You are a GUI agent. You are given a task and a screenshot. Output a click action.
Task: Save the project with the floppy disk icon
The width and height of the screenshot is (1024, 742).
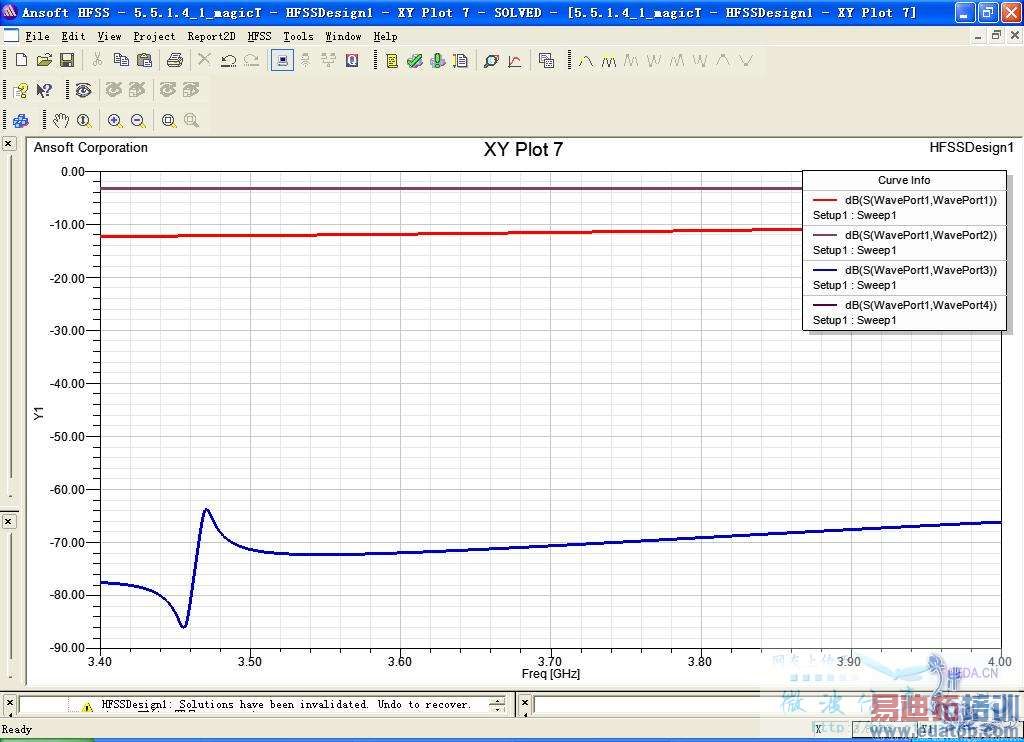pyautogui.click(x=66, y=61)
